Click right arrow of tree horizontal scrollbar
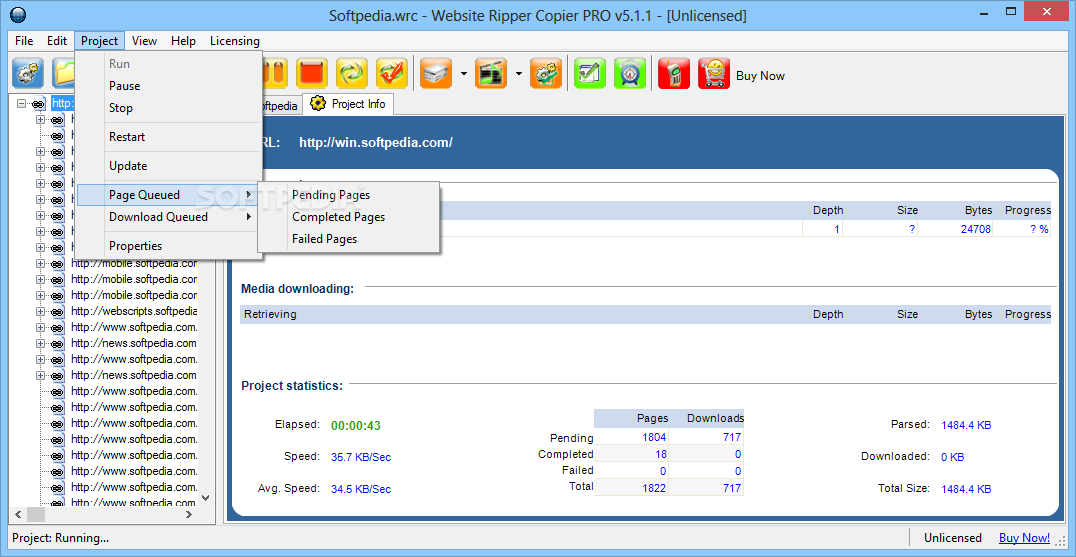This screenshot has height=557, width=1076. [191, 514]
